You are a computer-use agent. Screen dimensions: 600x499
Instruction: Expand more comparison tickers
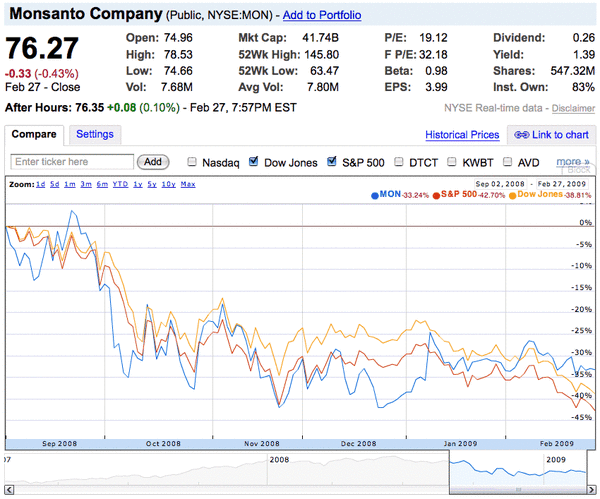573,162
